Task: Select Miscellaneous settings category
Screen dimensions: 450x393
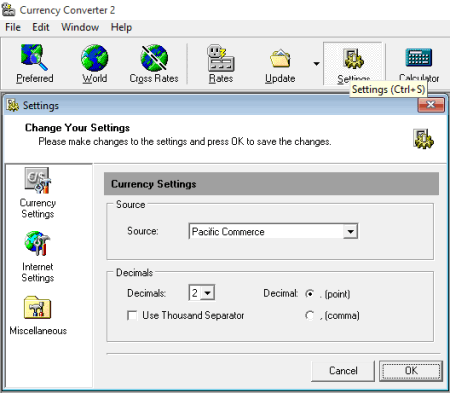Action: tap(38, 316)
